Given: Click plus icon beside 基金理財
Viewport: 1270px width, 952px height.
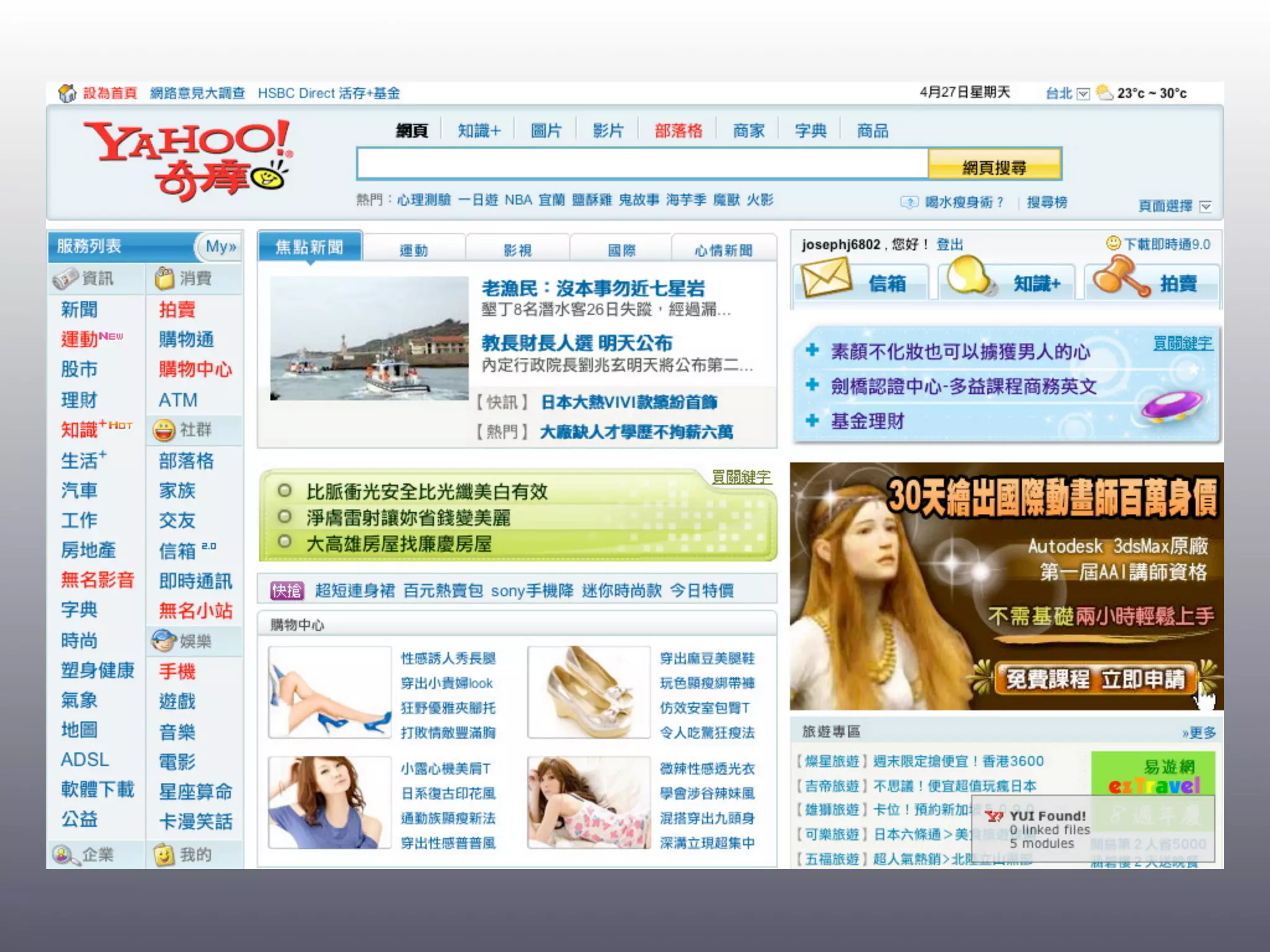Looking at the screenshot, I should click(812, 421).
